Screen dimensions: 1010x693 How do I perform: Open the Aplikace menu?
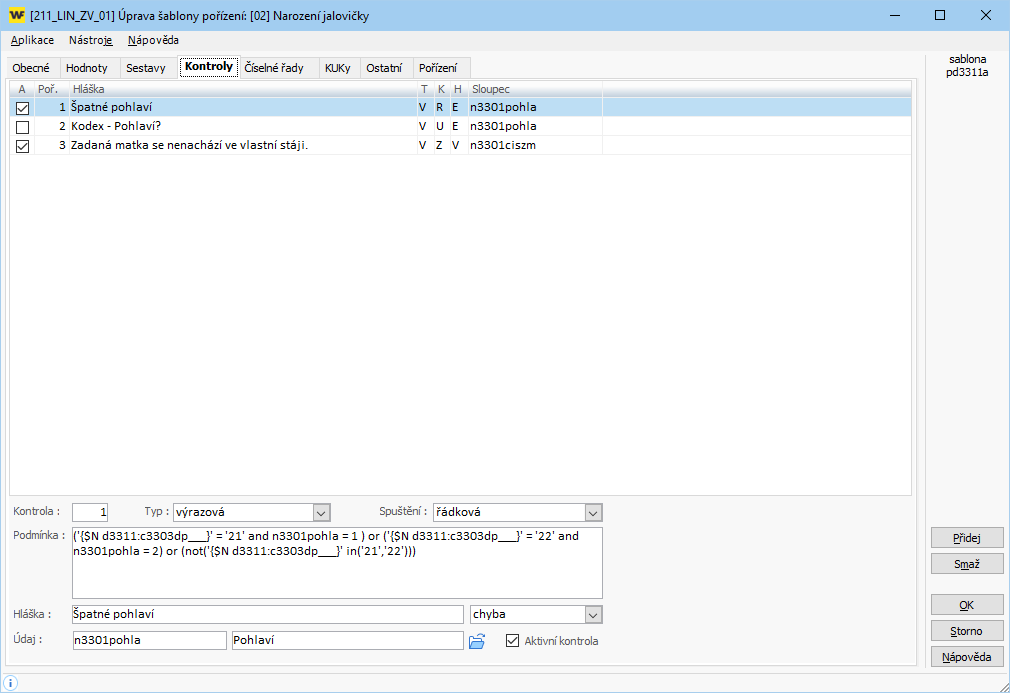(x=32, y=40)
